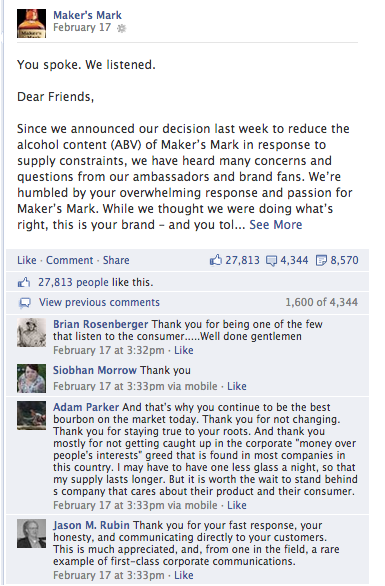Expand the post with See More
The width and height of the screenshot is (385, 586).
click(x=276, y=225)
